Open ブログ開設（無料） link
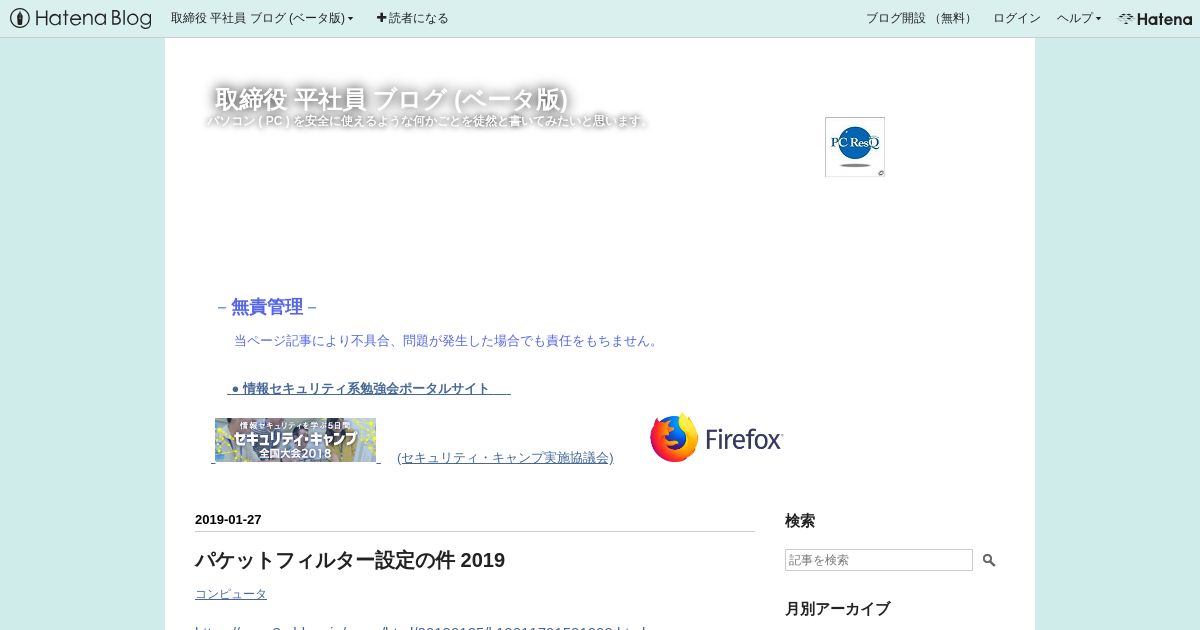 click(919, 18)
